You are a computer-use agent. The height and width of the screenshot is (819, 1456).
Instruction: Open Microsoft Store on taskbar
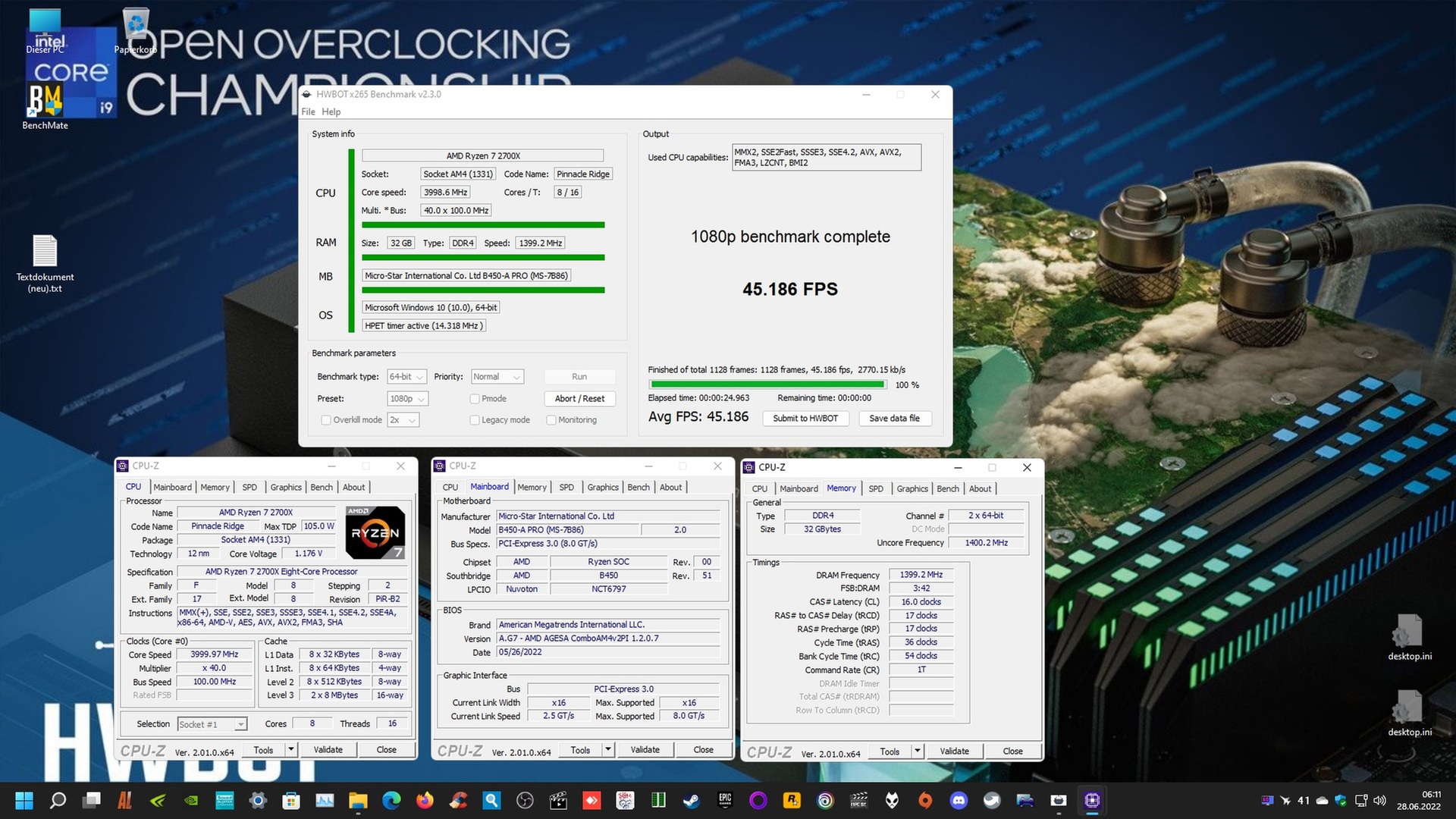[291, 800]
